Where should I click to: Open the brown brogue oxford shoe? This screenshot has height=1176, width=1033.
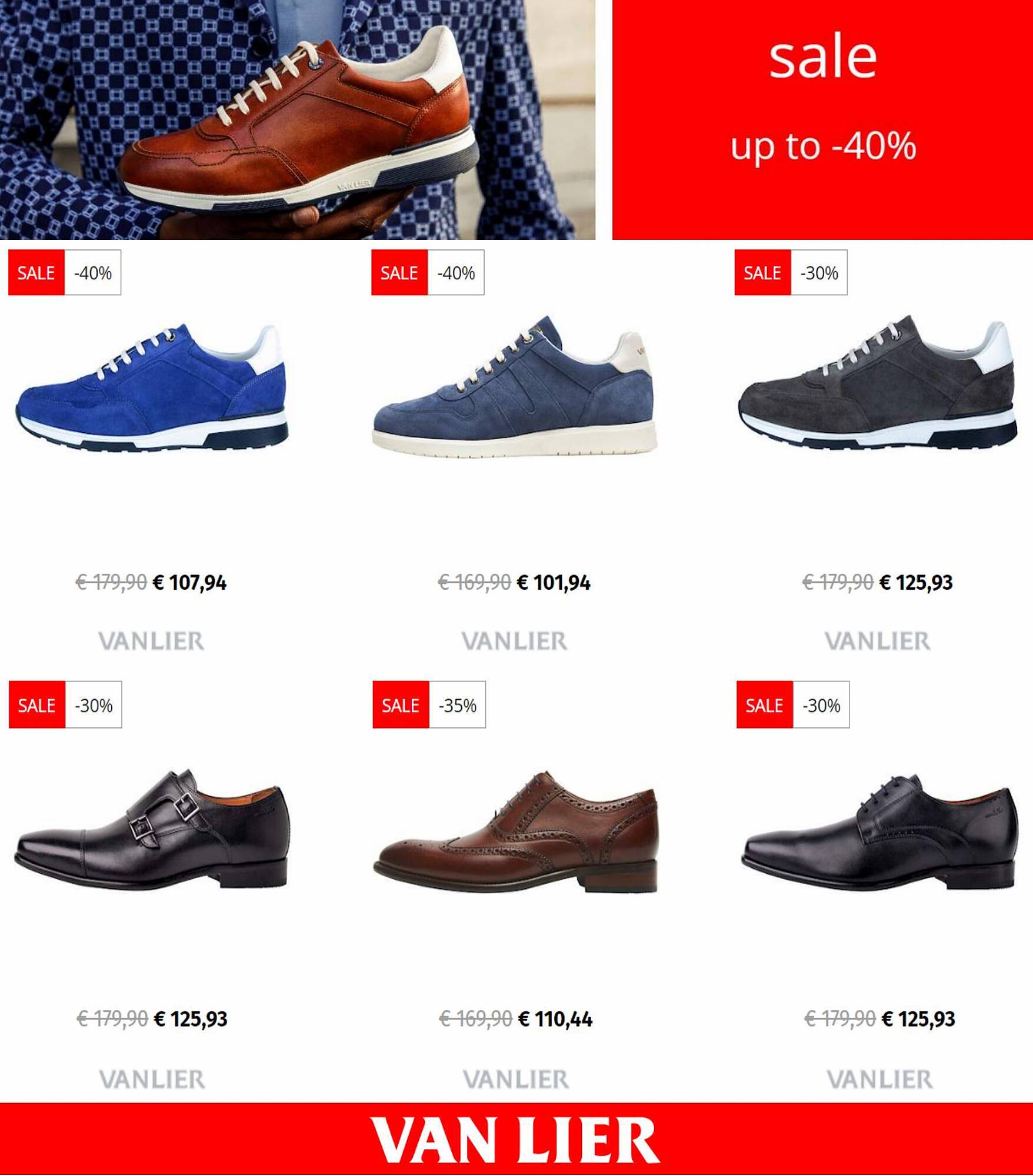(x=516, y=831)
